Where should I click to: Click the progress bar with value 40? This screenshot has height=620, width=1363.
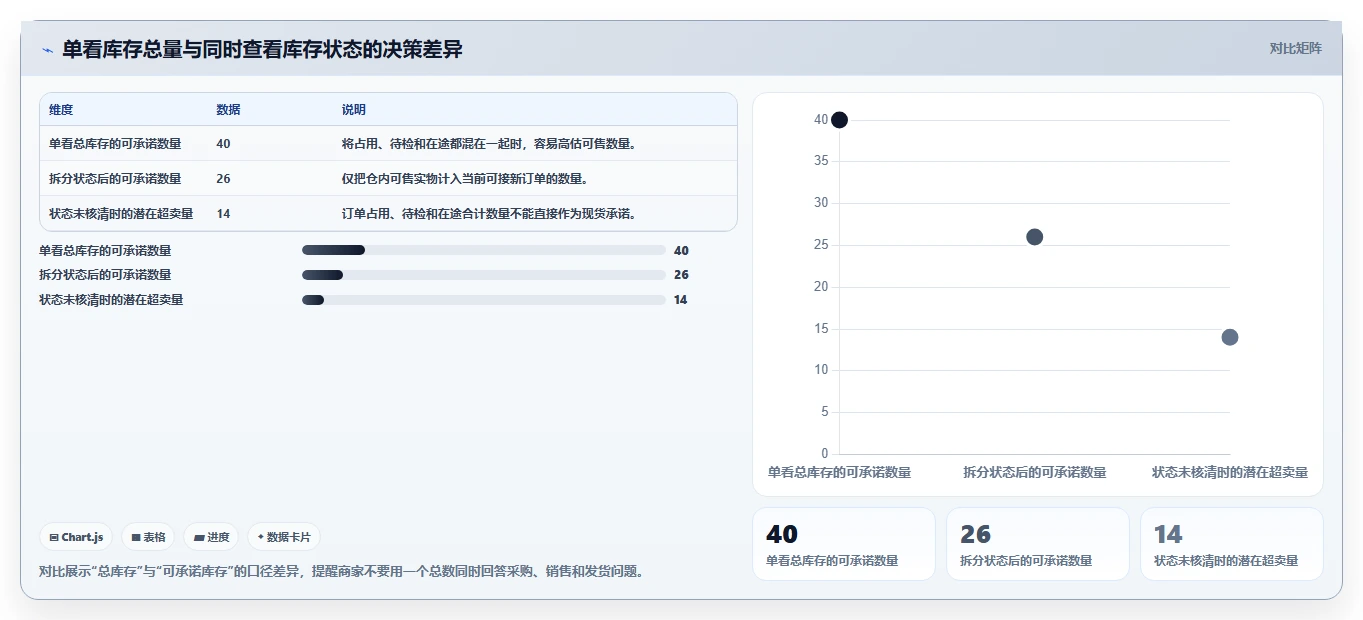tap(484, 250)
